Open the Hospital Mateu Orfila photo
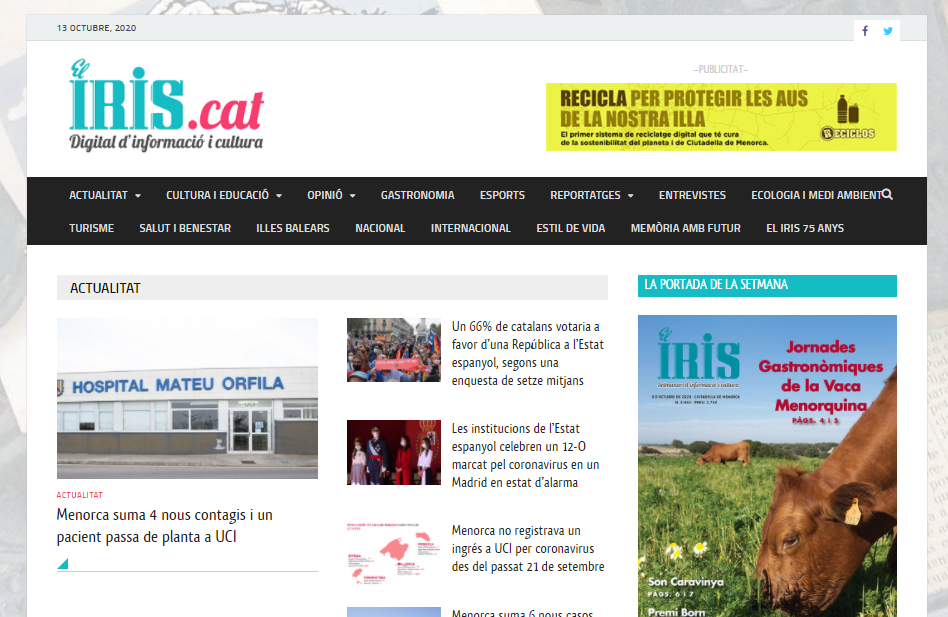The height and width of the screenshot is (617, 948). pyautogui.click(x=187, y=398)
